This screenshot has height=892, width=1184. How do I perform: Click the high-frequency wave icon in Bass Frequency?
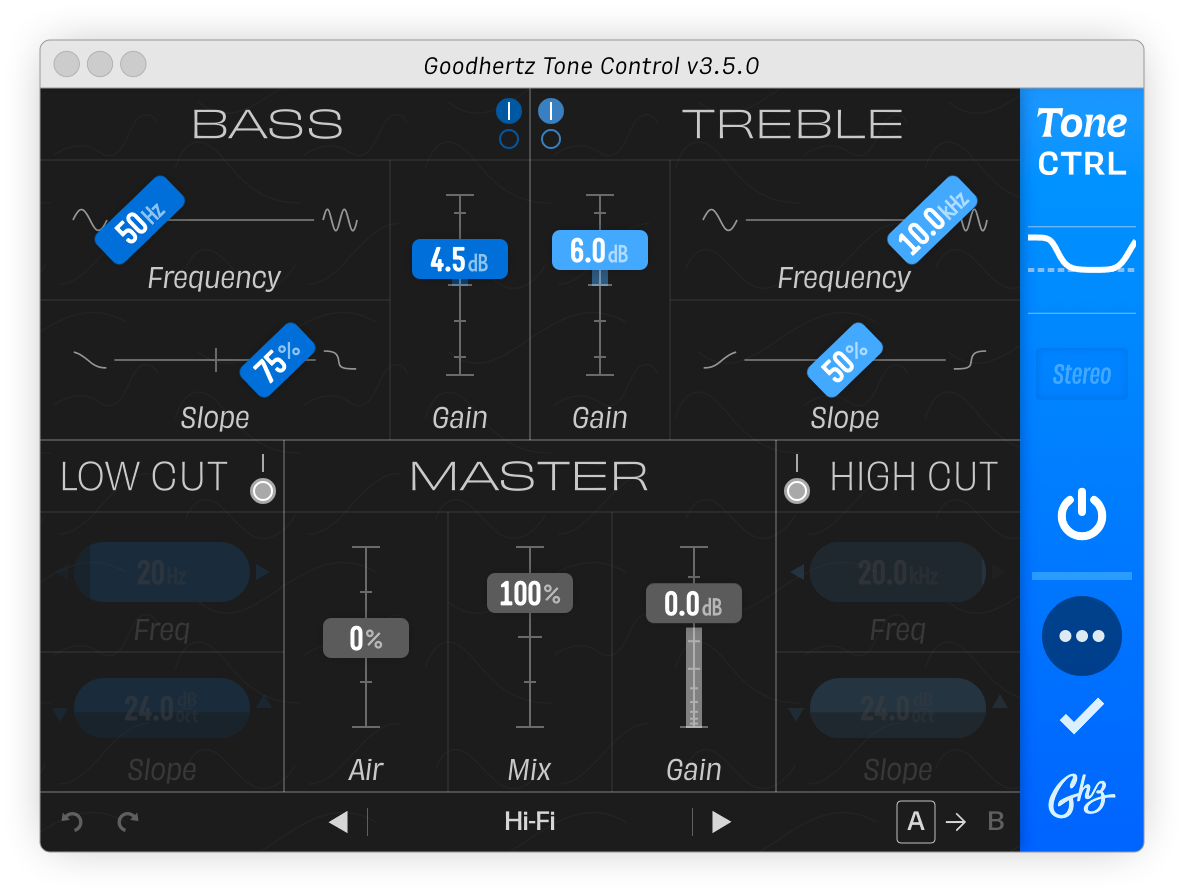pyautogui.click(x=340, y=220)
